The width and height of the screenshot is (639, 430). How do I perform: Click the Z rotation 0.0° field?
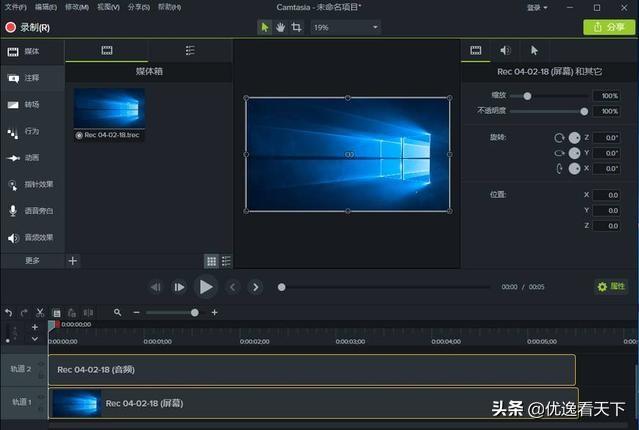pyautogui.click(x=606, y=138)
